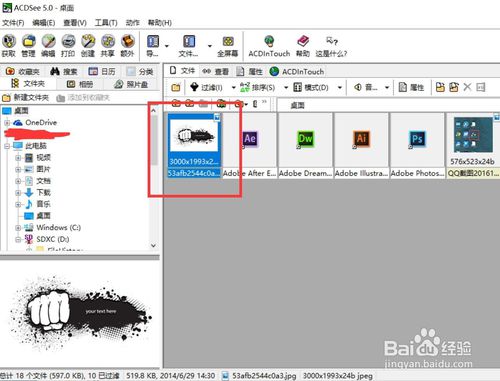This screenshot has width=500, height=381.
Task: Click the rename icon next to delete
Action: click(x=481, y=87)
